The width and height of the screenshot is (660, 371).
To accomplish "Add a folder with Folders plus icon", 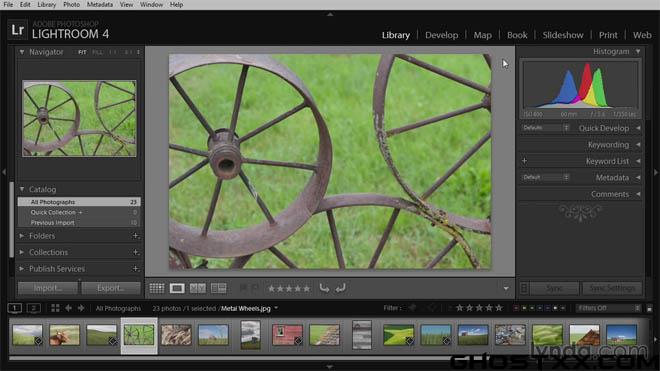I will (x=136, y=236).
